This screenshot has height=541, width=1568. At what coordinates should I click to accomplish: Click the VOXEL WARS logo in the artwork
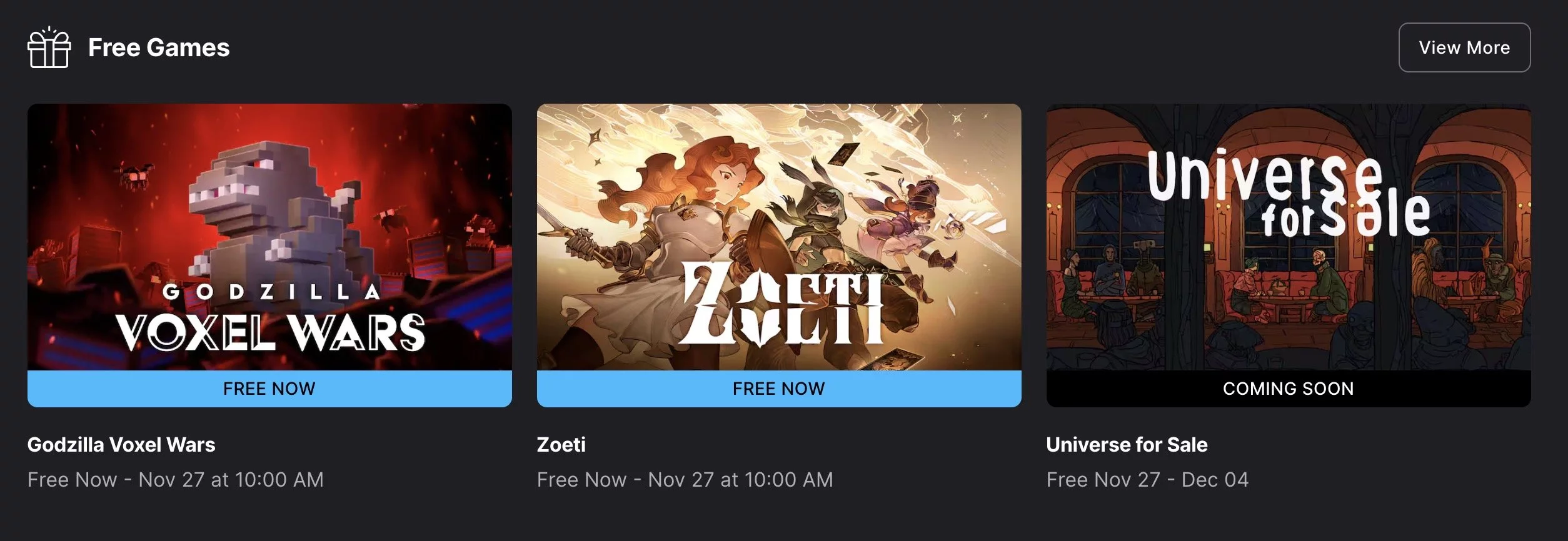pos(270,332)
